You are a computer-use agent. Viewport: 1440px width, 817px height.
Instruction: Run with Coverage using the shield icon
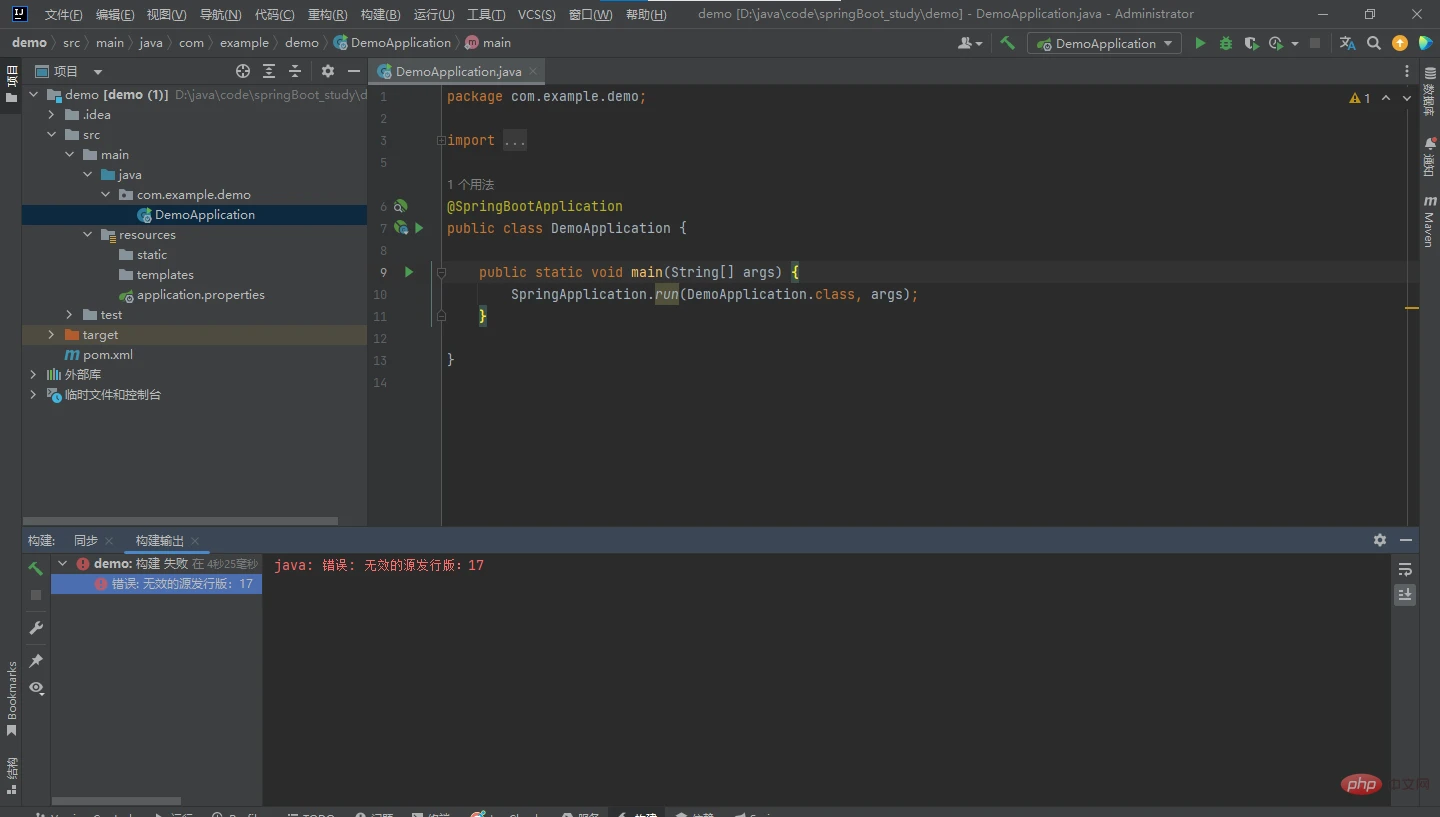coord(1250,43)
